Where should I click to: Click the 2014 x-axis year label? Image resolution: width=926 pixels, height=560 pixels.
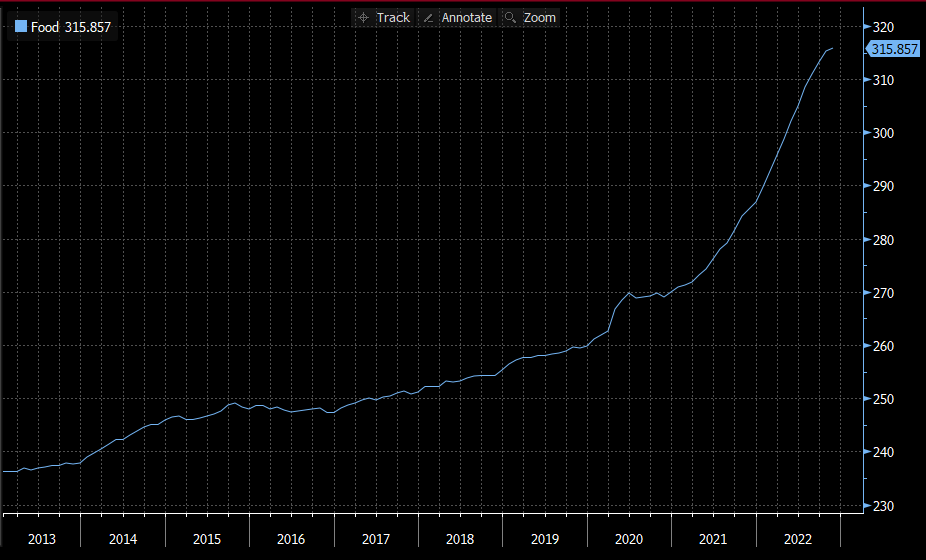123,539
